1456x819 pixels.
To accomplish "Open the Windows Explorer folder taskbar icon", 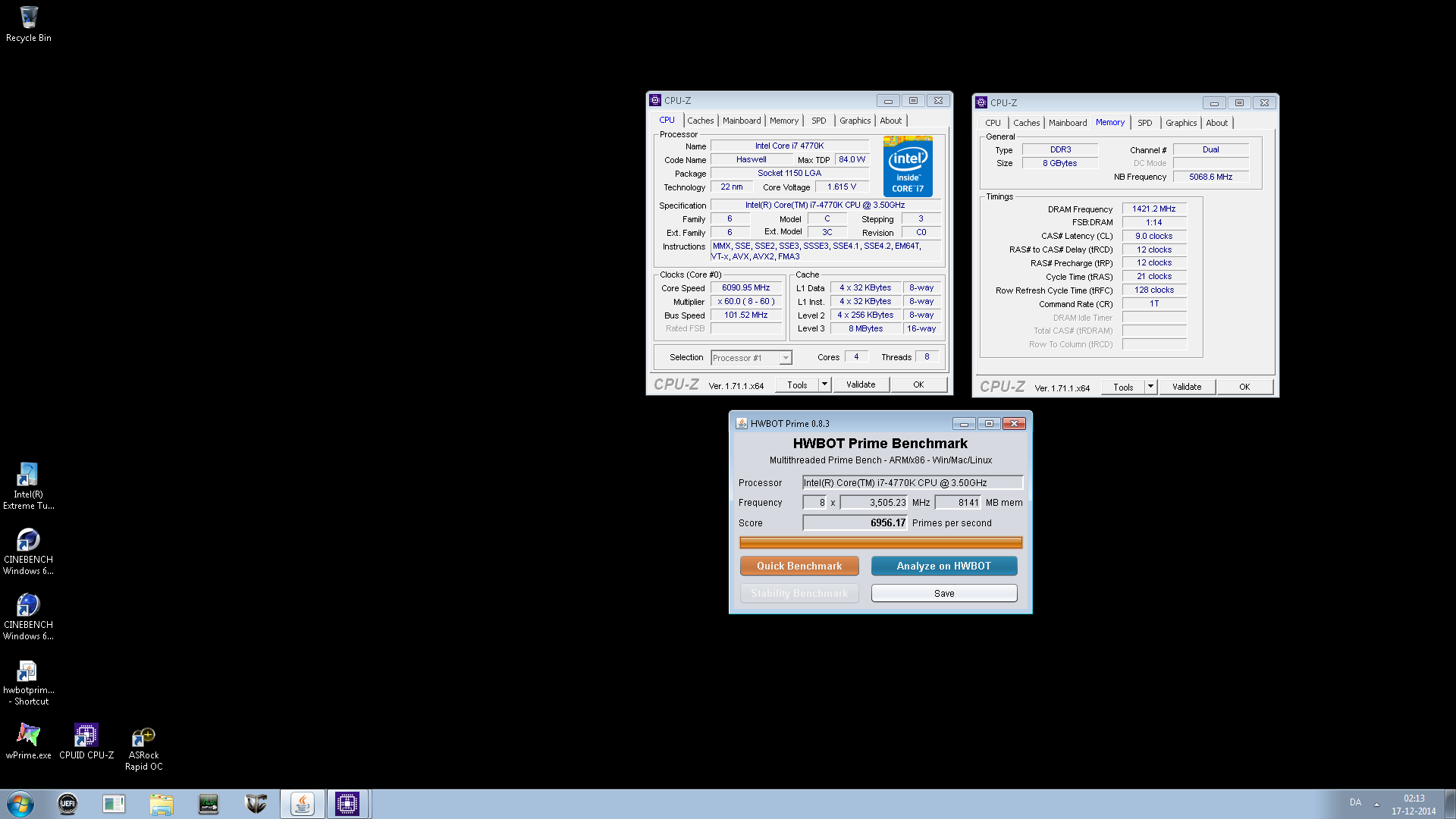I will coord(162,804).
